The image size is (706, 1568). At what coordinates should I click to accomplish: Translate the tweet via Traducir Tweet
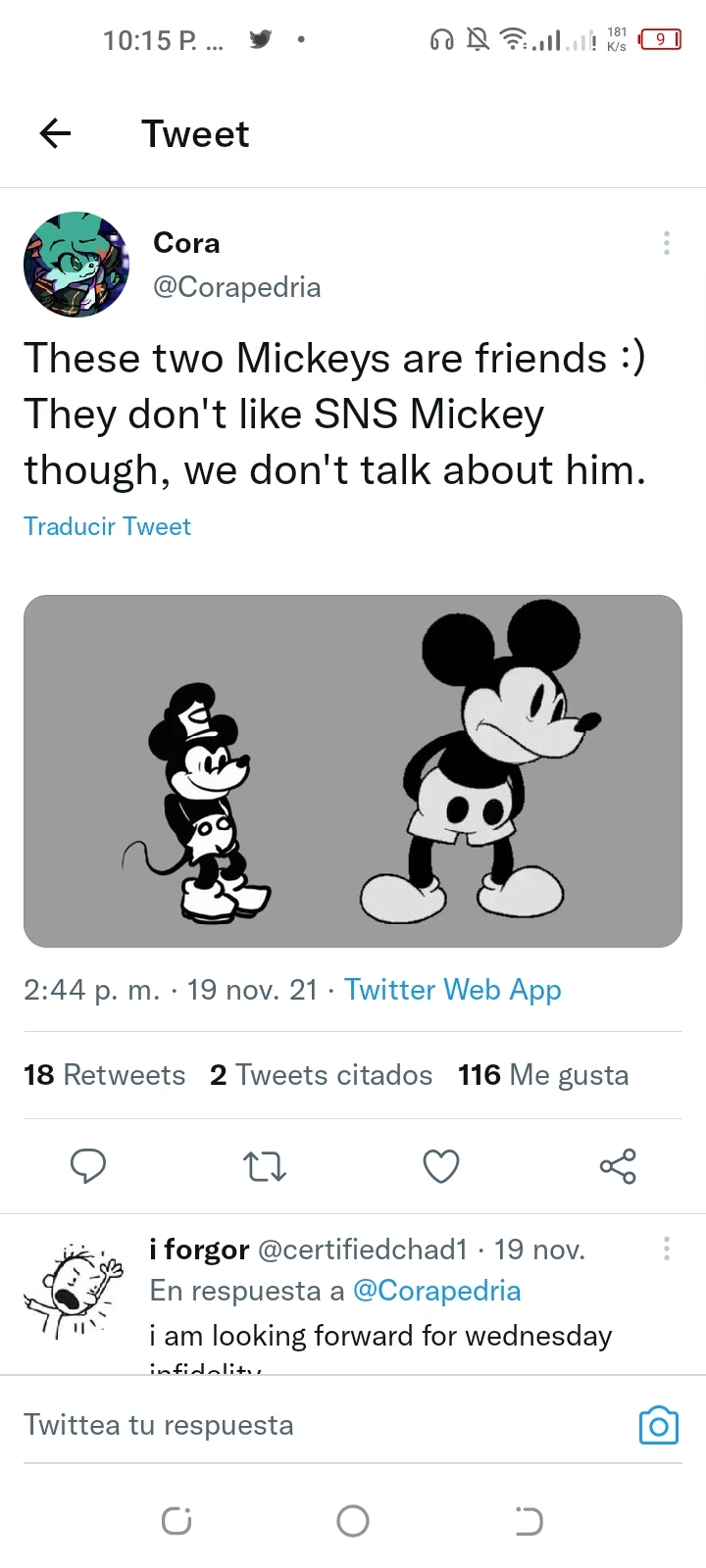point(107,526)
